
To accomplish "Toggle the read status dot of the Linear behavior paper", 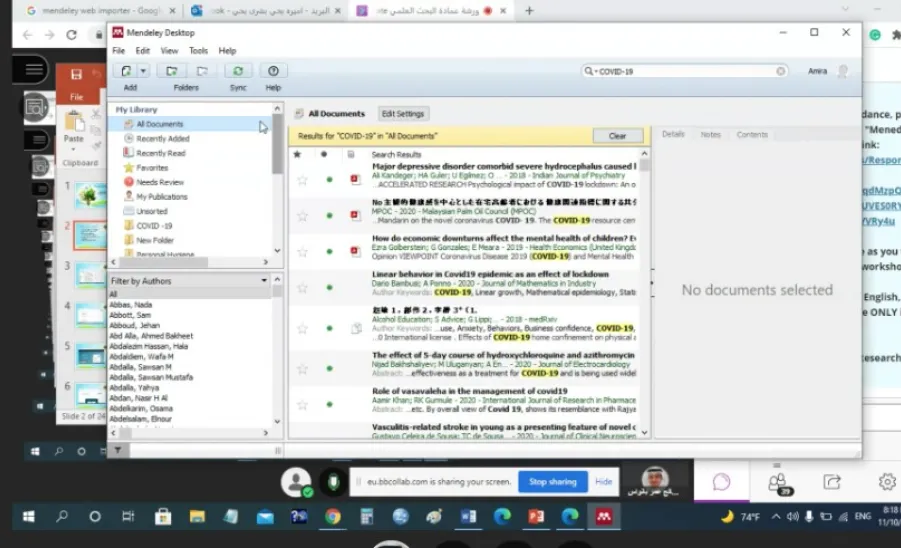I will pyautogui.click(x=329, y=287).
